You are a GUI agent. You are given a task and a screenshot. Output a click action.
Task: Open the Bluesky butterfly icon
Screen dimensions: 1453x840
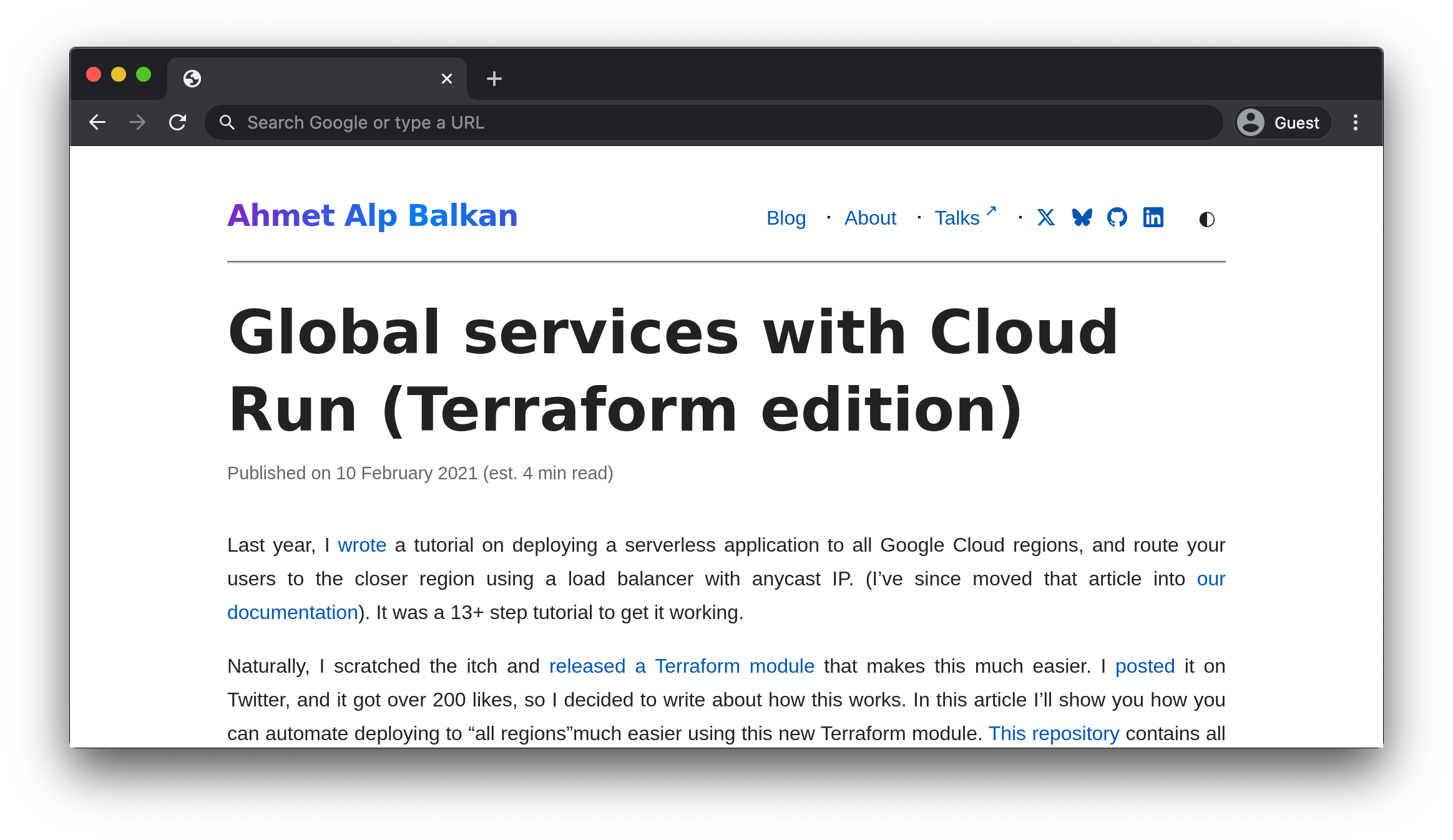pos(1082,217)
